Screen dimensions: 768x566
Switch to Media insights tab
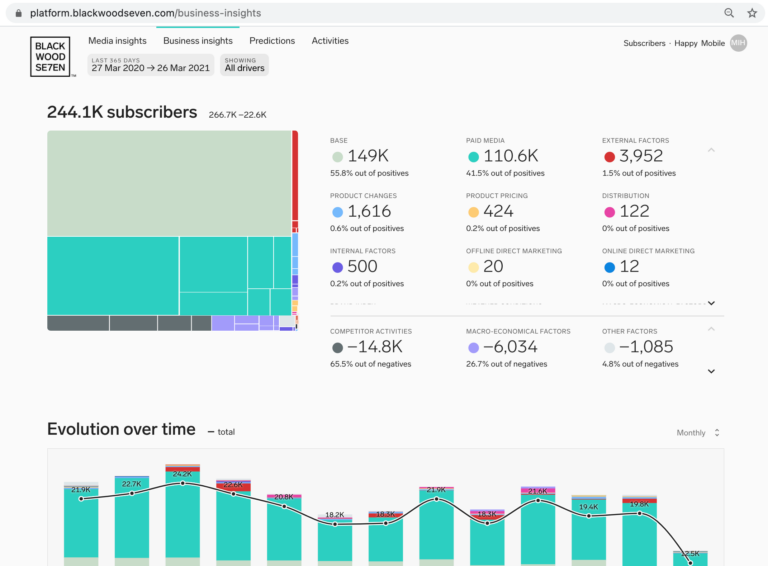tap(117, 41)
